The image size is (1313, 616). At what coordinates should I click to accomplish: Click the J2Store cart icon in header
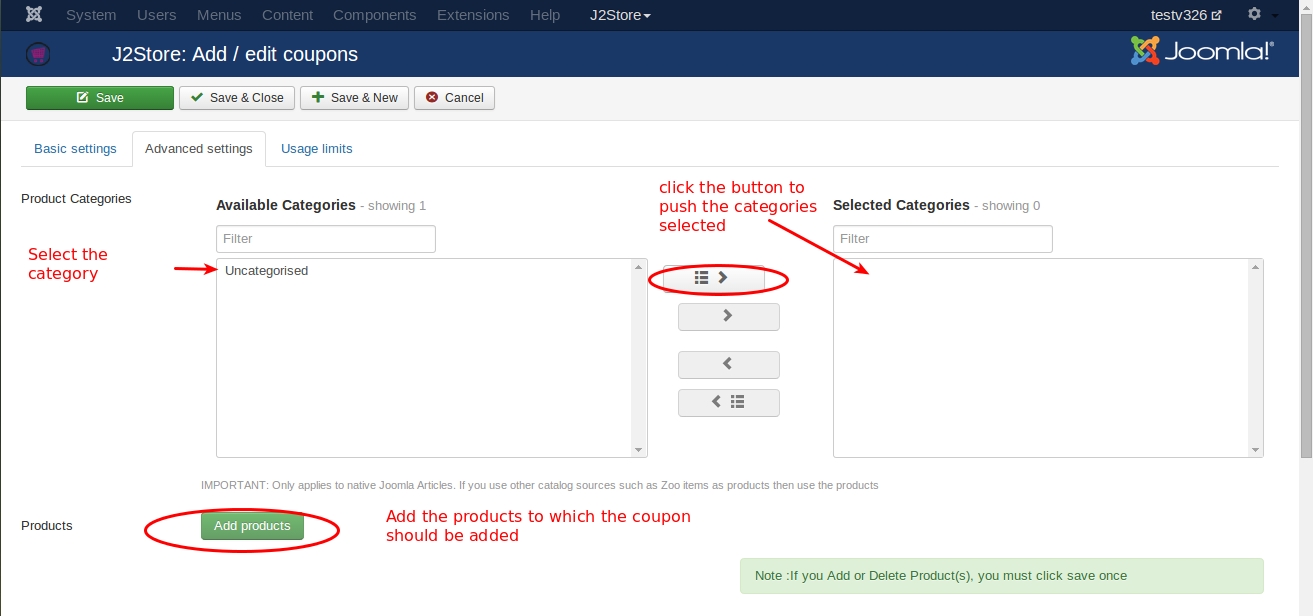[x=38, y=54]
